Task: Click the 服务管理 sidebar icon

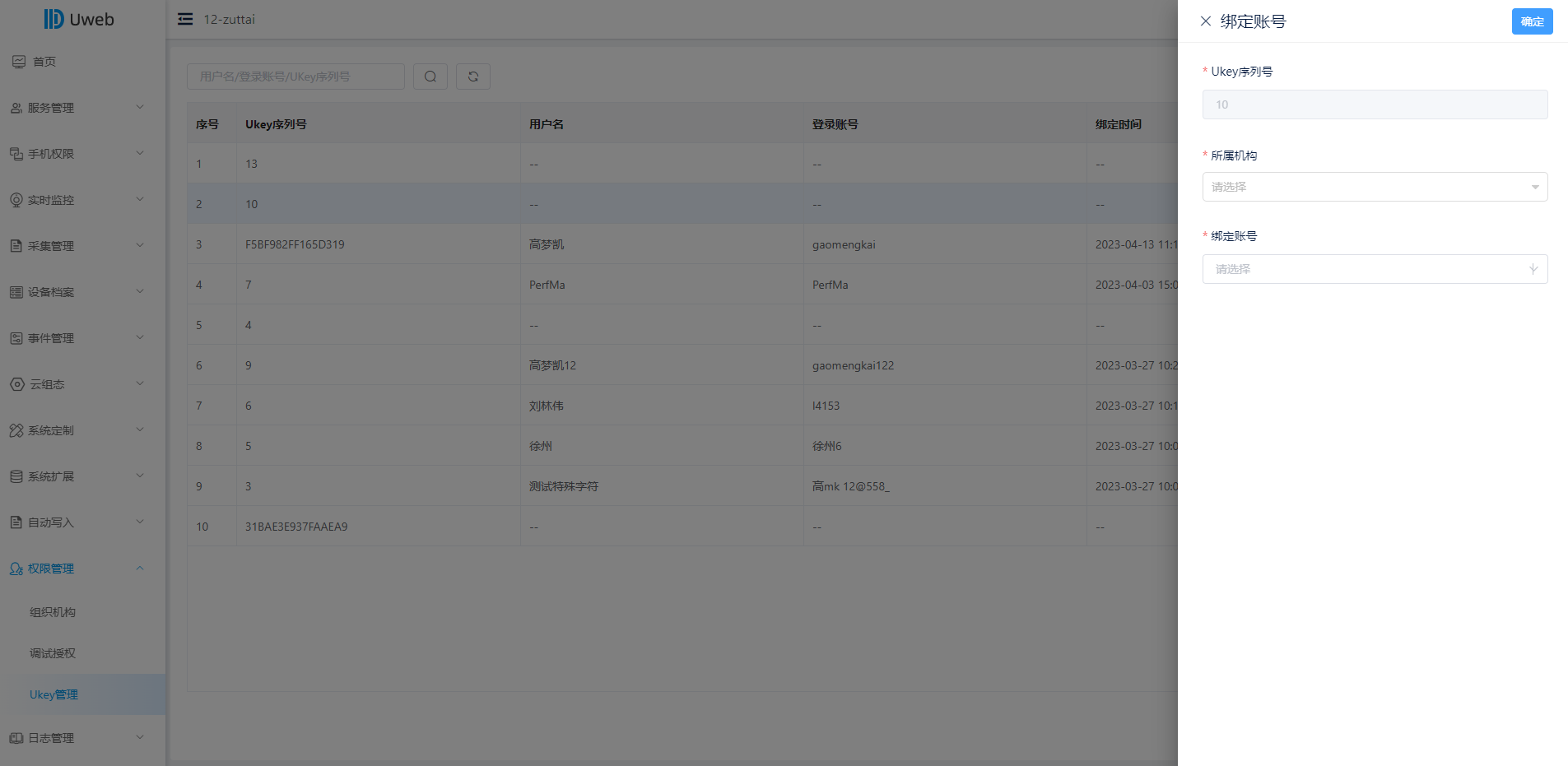Action: click(x=16, y=108)
